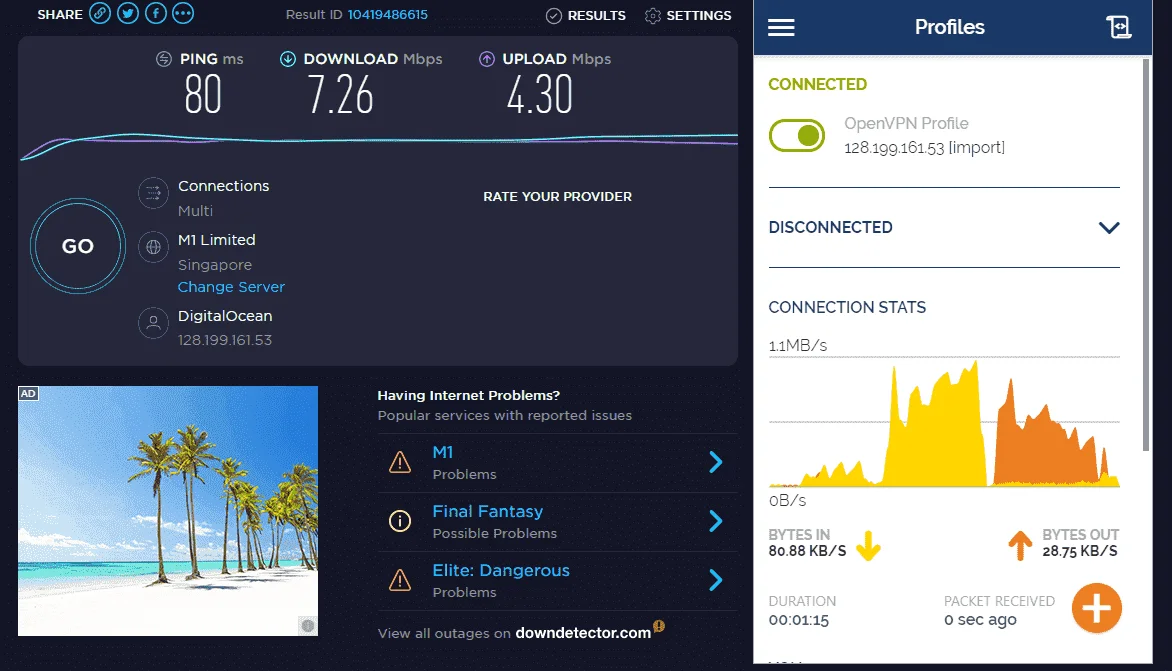Click the downdetector exclamation badge
The width and height of the screenshot is (1172, 671).
coord(659,626)
